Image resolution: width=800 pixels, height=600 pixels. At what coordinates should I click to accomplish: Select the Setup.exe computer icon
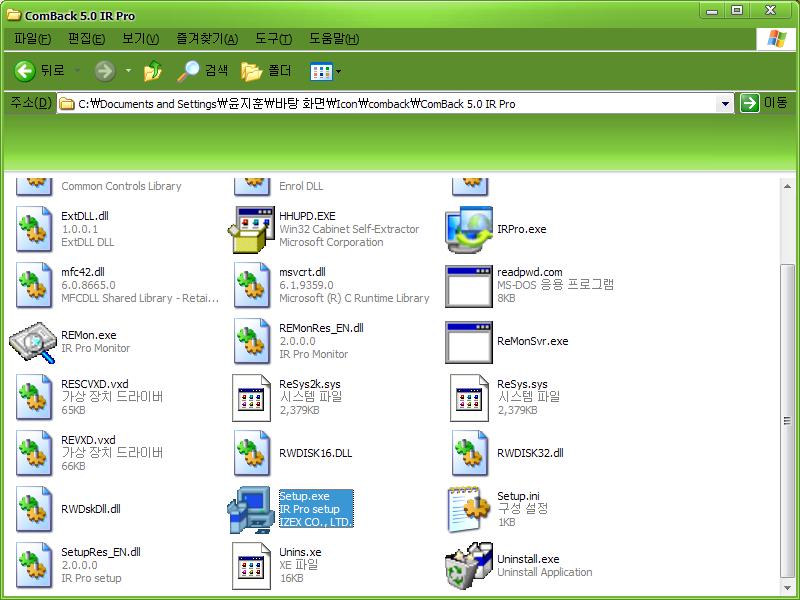click(251, 509)
